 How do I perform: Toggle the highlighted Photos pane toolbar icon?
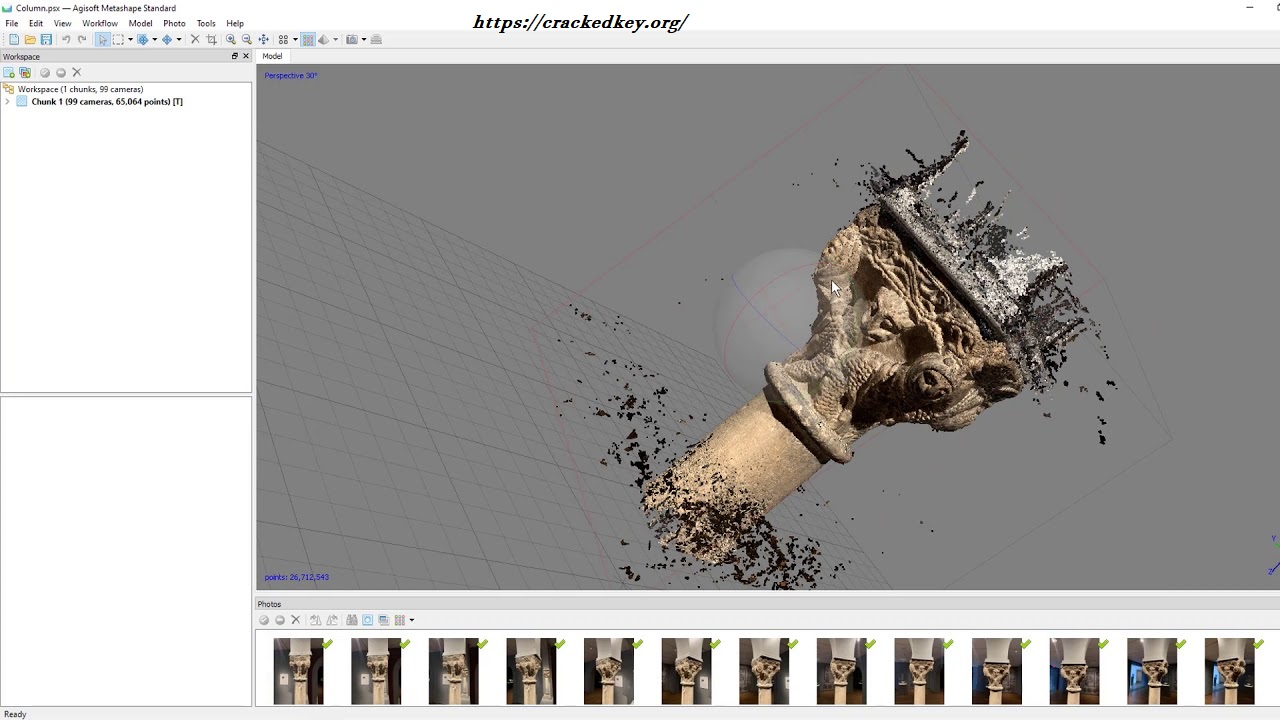pyautogui.click(x=367, y=620)
